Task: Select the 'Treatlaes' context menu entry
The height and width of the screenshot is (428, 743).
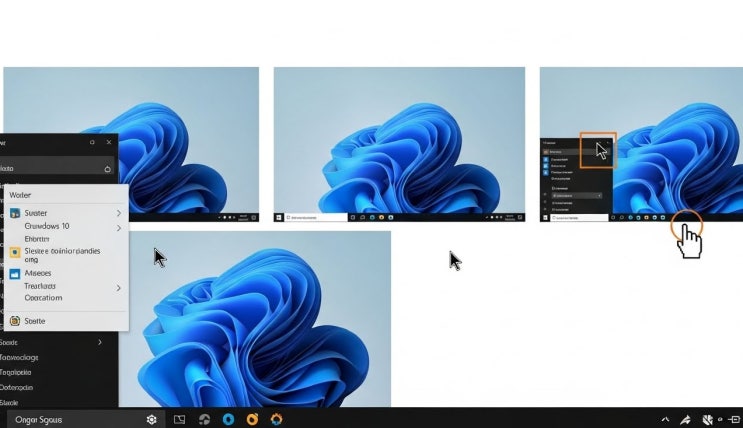Action: pyautogui.click(x=65, y=286)
